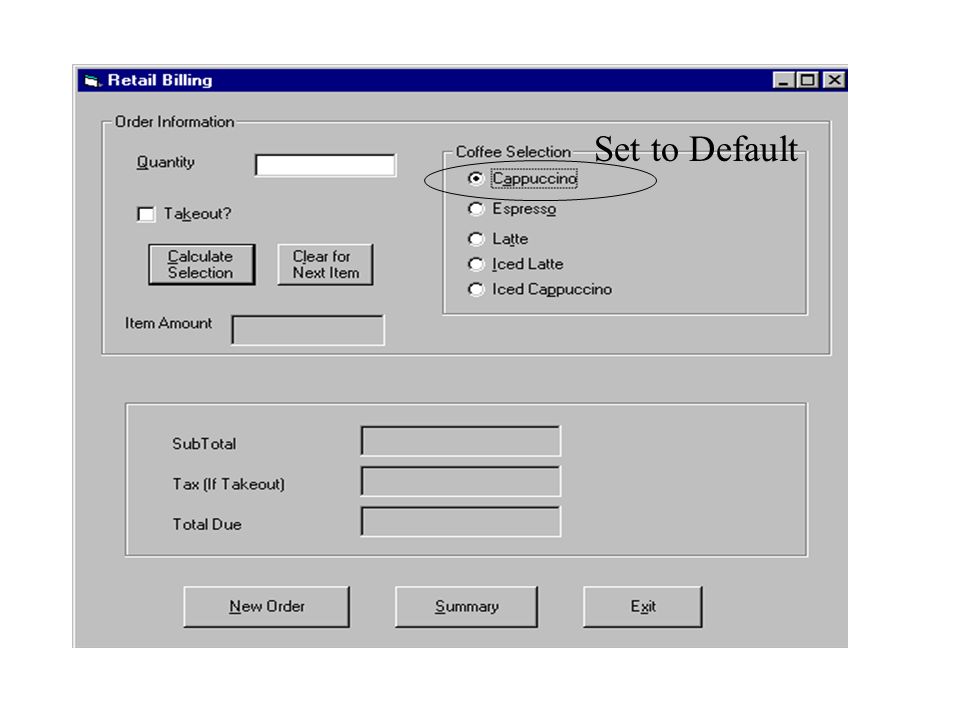This screenshot has height=720, width=960.
Task: Click the Exit button
Action: coord(643,607)
